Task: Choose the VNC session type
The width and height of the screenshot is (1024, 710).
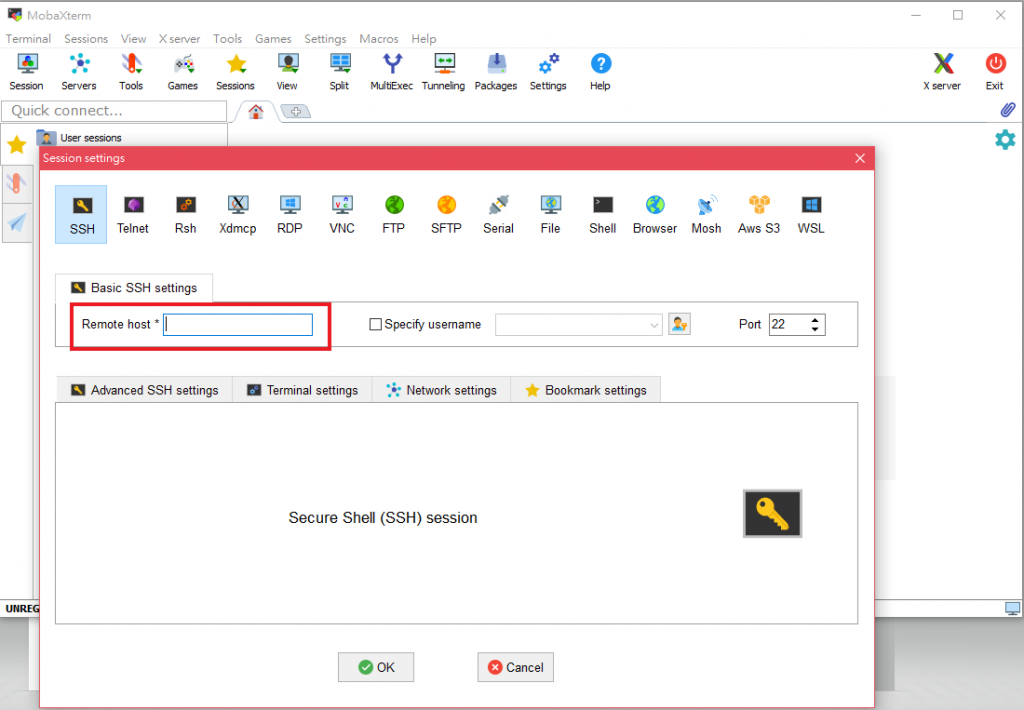Action: (x=342, y=214)
